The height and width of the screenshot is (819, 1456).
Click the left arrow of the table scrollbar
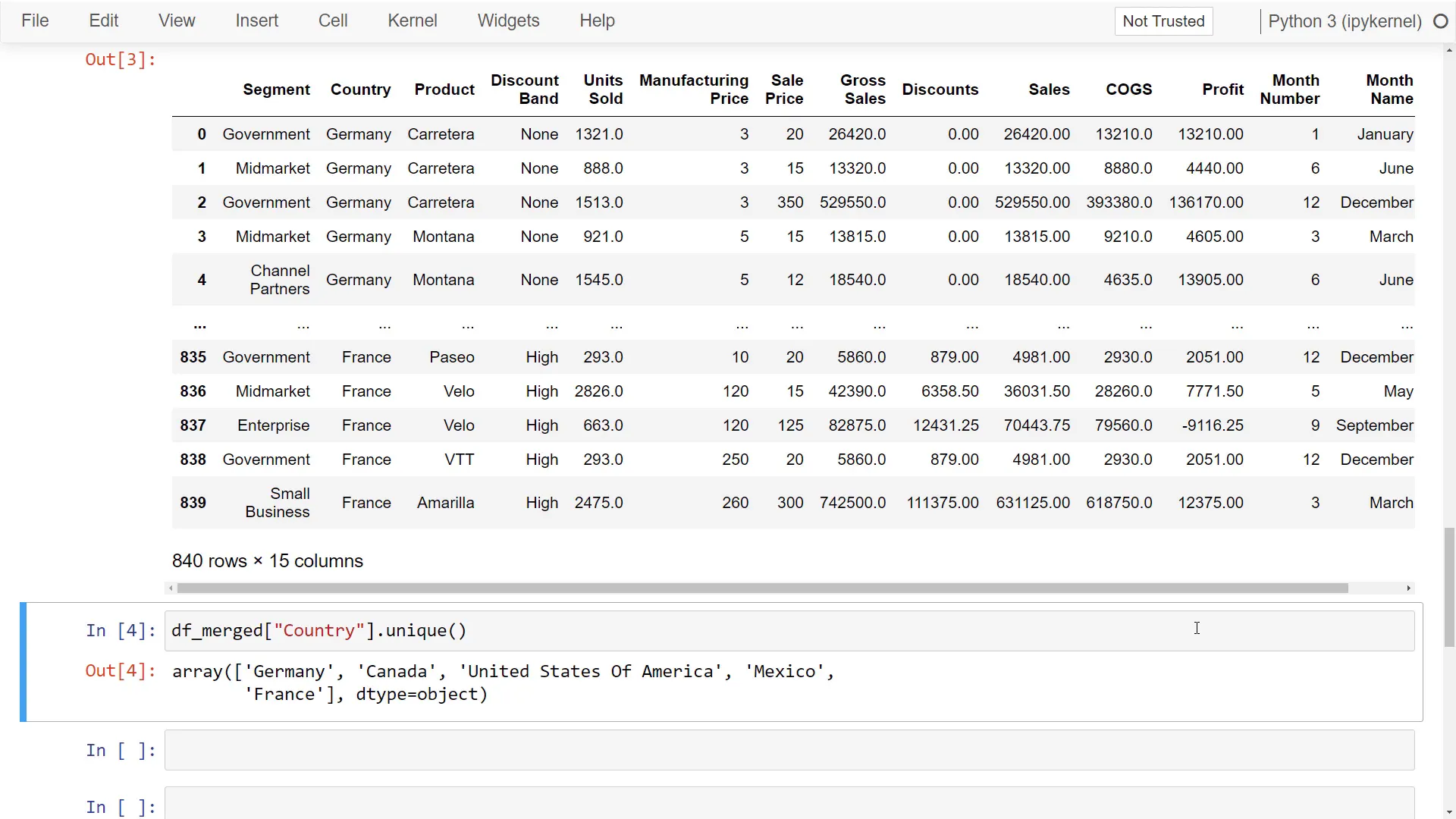(x=171, y=588)
